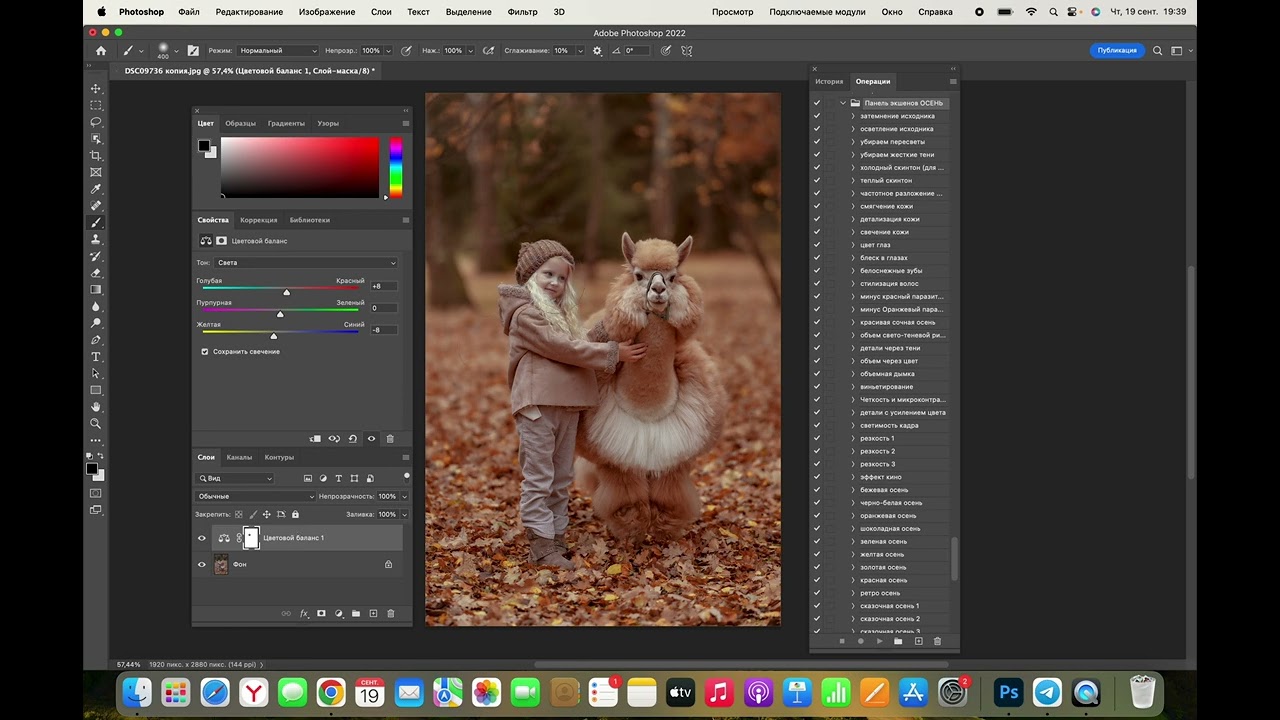
Task: Select the Eraser tool
Action: point(96,273)
